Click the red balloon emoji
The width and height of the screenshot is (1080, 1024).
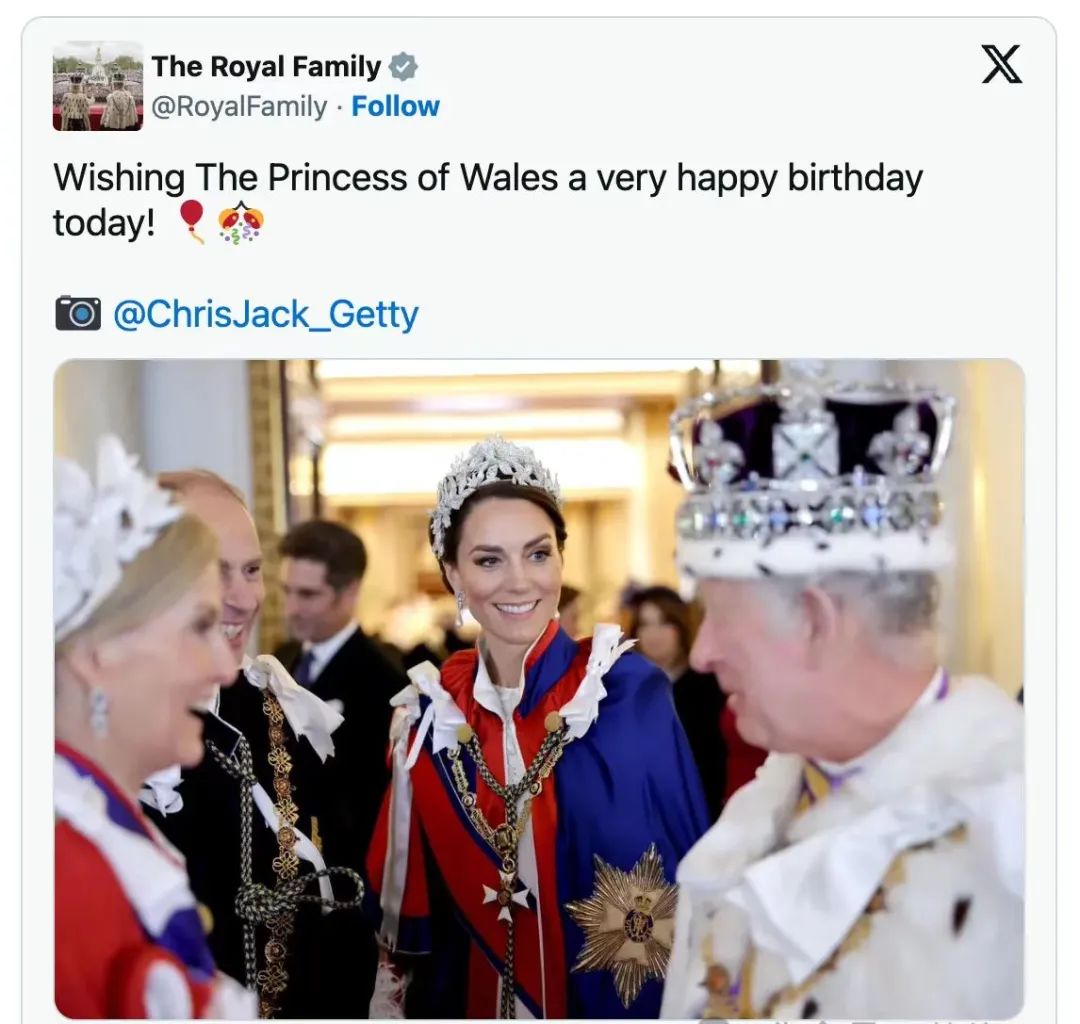pyautogui.click(x=191, y=222)
